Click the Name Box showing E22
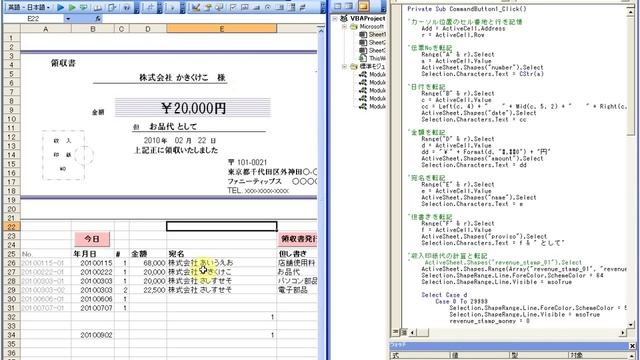This screenshot has width=640, height=360. click(x=33, y=19)
